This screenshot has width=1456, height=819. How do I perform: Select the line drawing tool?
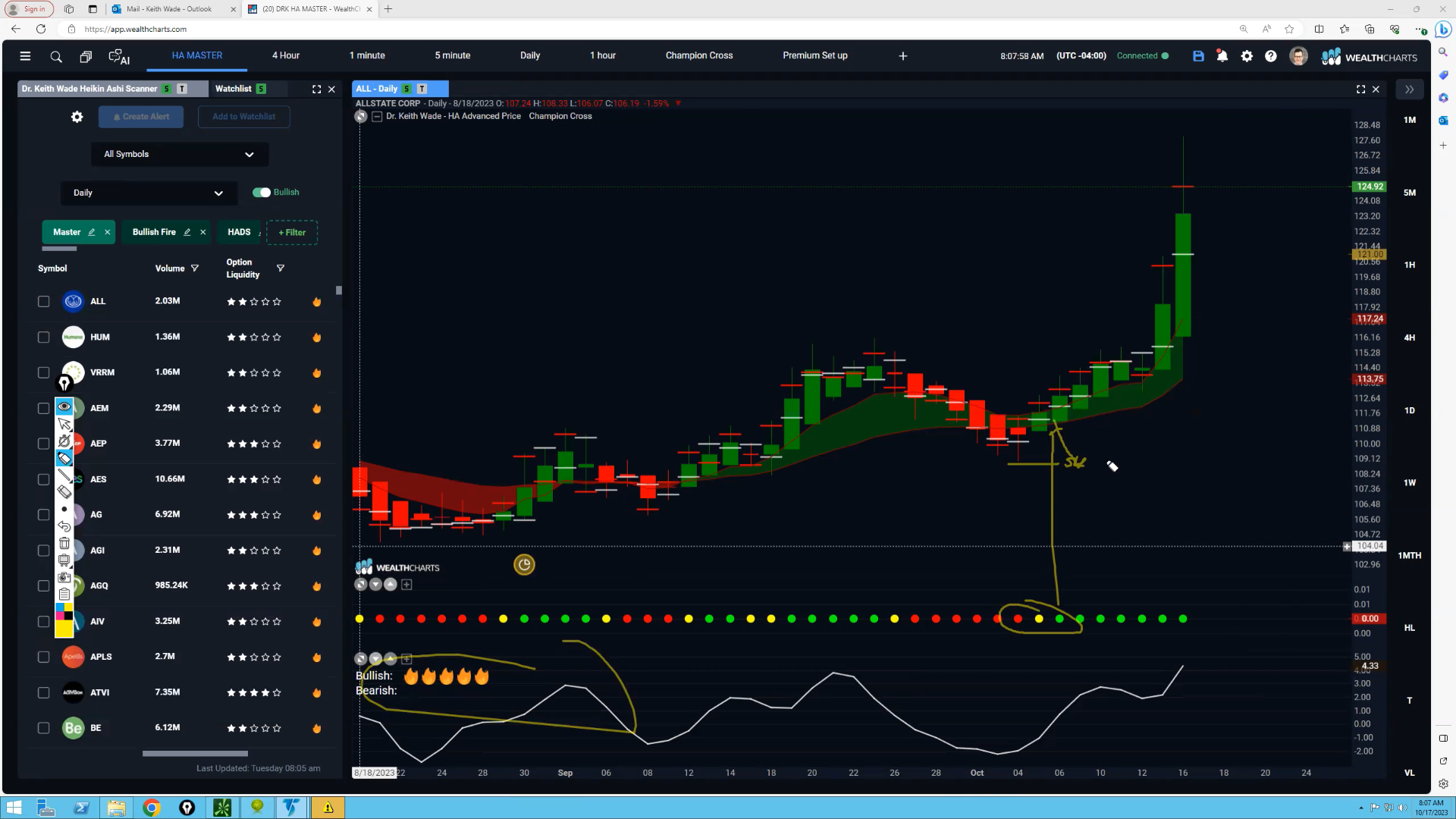point(64,475)
